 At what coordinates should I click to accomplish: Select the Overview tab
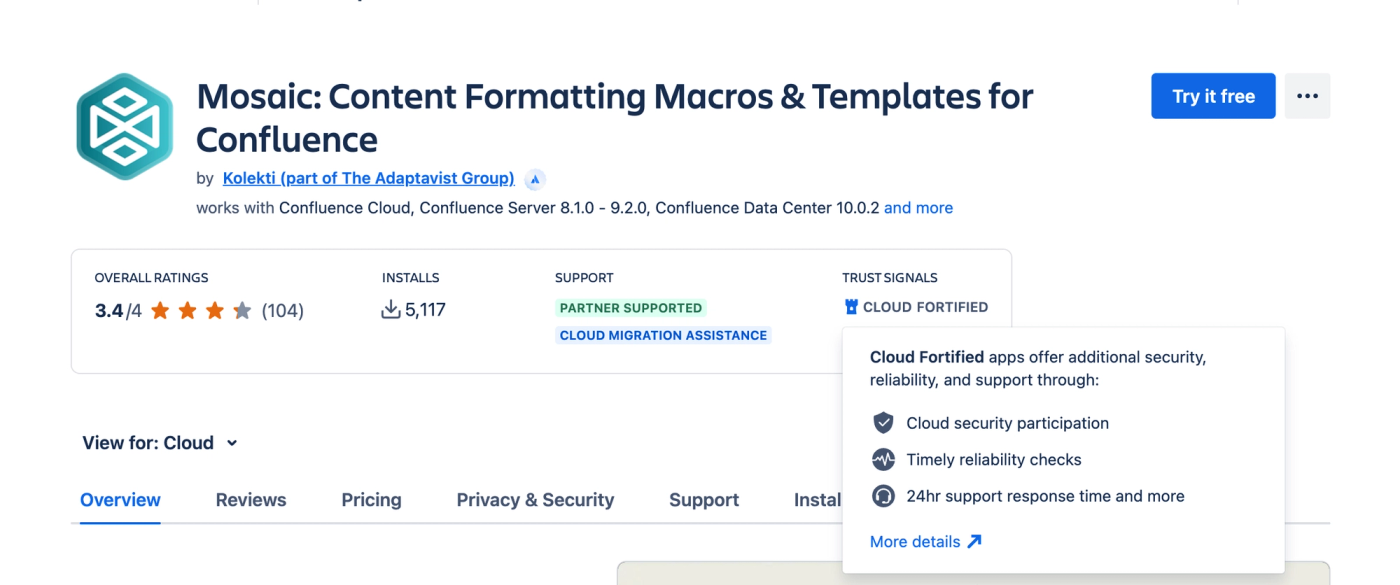120,500
